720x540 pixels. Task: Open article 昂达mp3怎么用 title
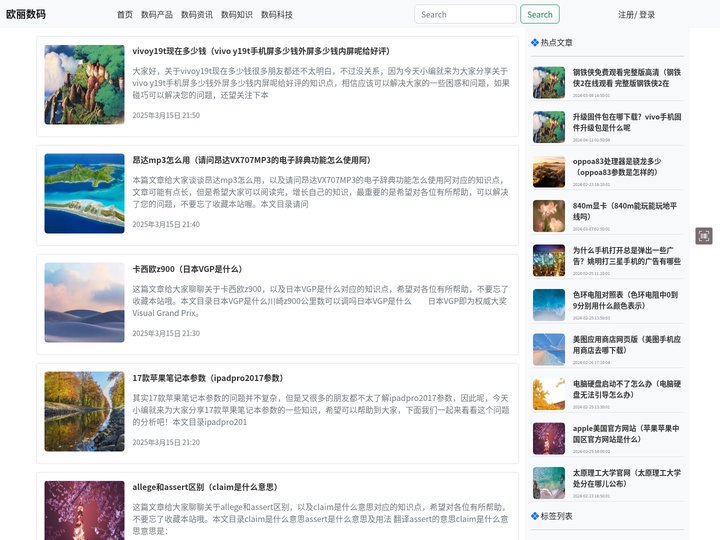tap(251, 160)
